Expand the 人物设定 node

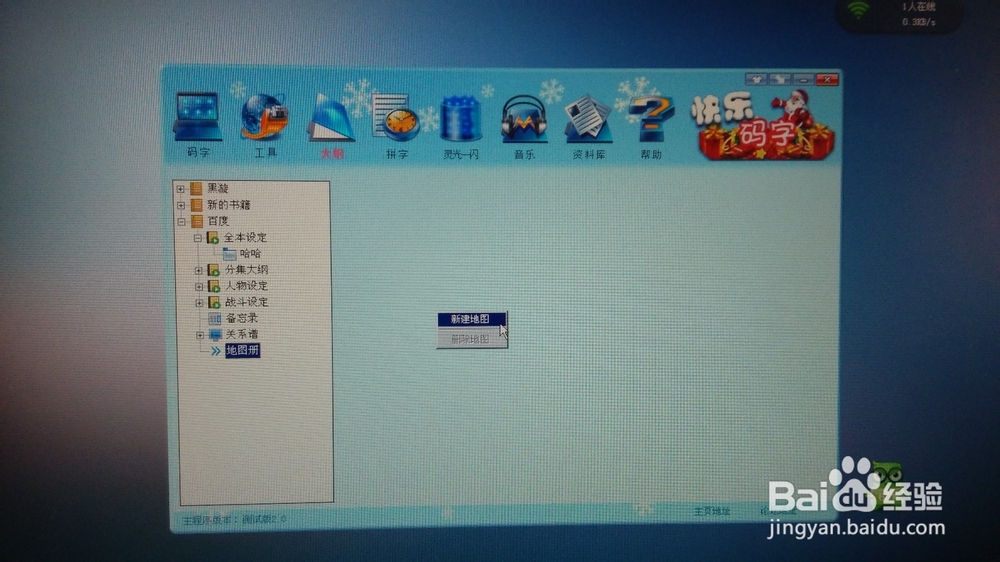(x=198, y=286)
